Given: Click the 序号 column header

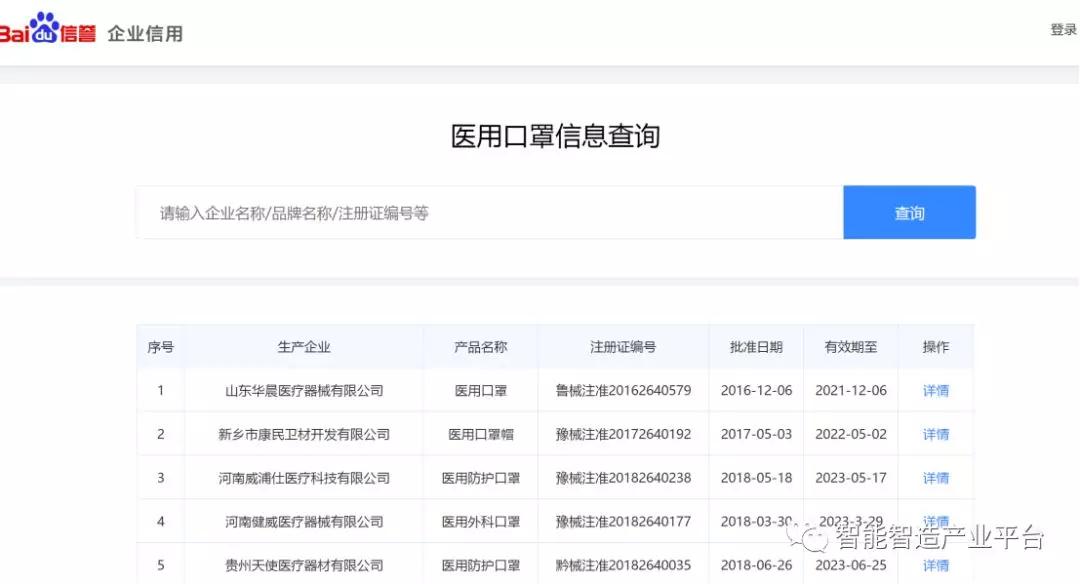Looking at the screenshot, I should 161,346.
